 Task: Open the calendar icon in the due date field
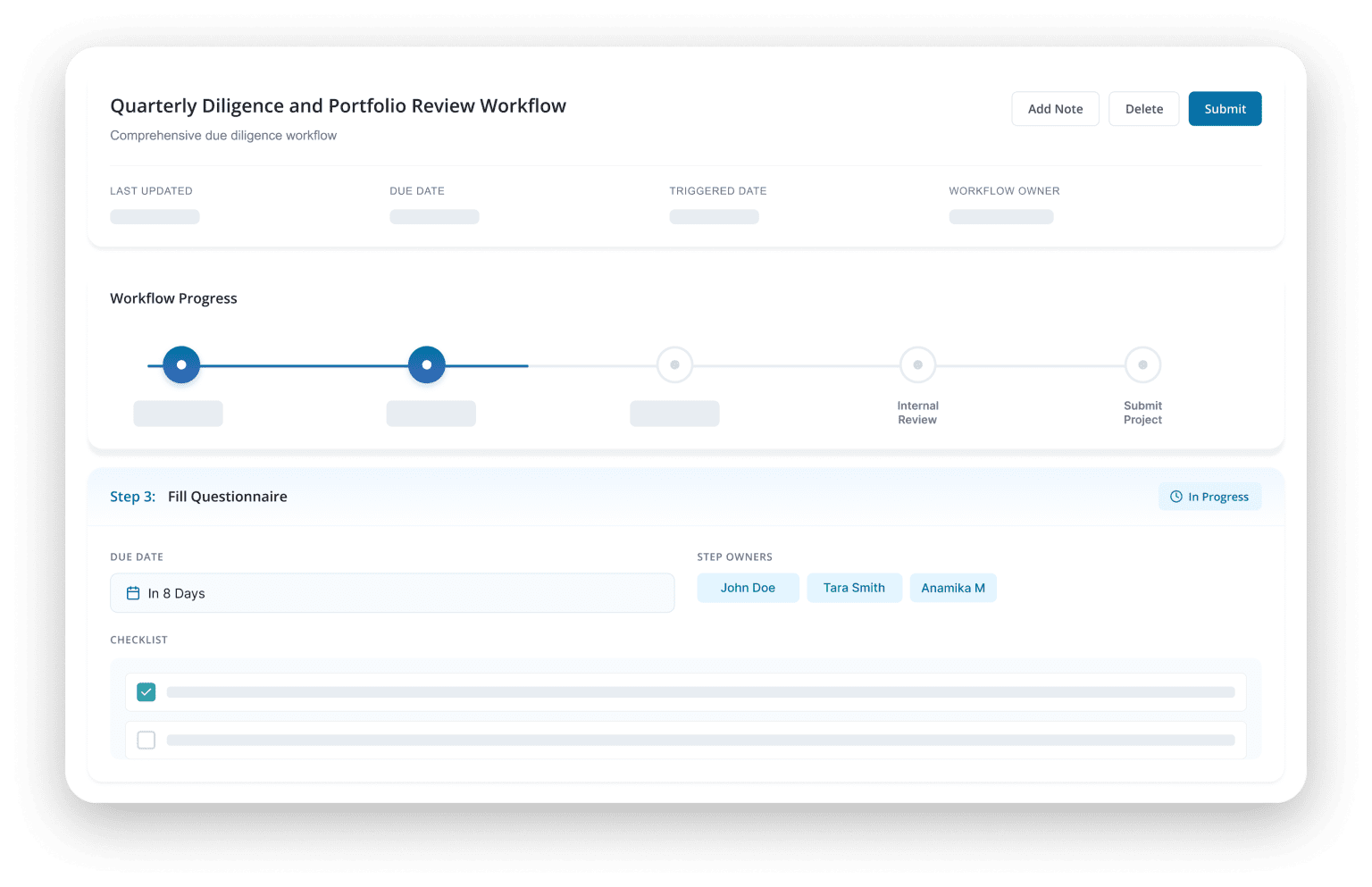tap(133, 592)
